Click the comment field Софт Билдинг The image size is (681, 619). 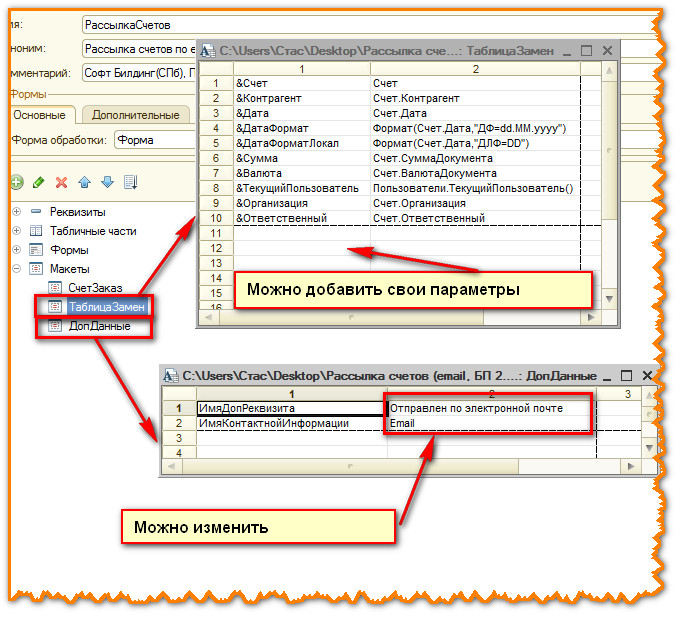139,73
